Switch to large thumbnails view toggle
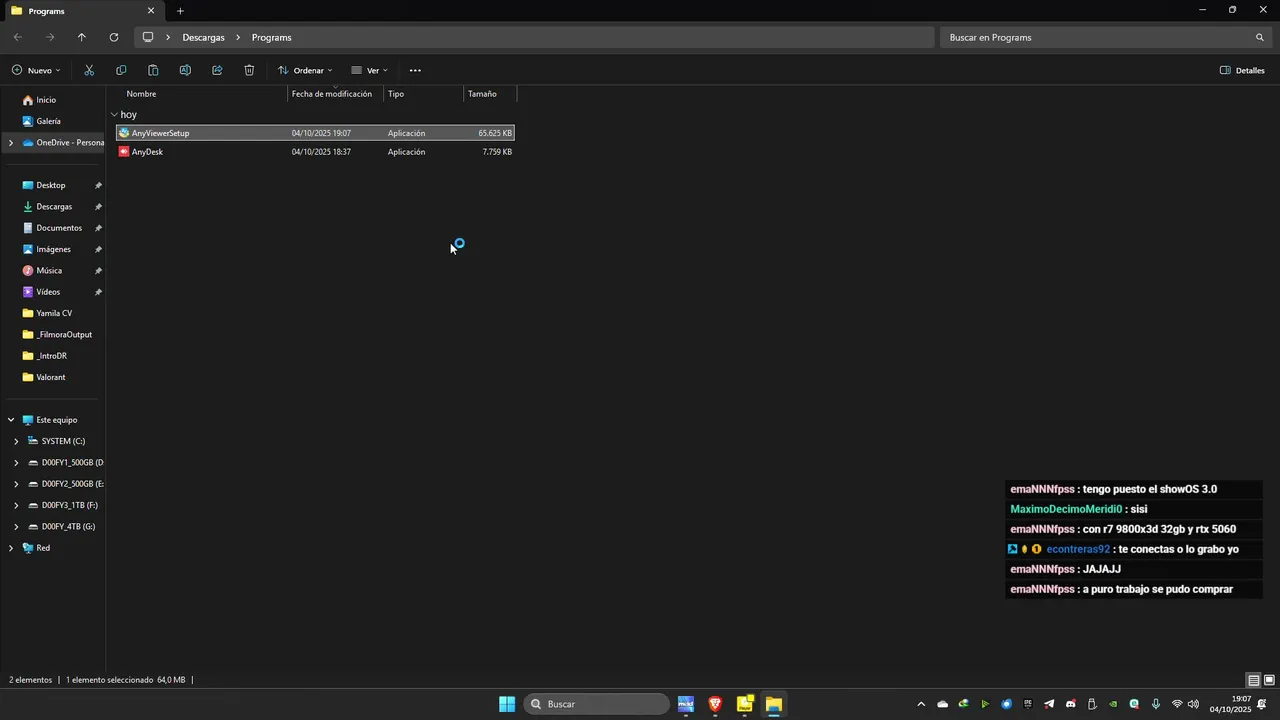The width and height of the screenshot is (1280, 720). [x=1269, y=680]
